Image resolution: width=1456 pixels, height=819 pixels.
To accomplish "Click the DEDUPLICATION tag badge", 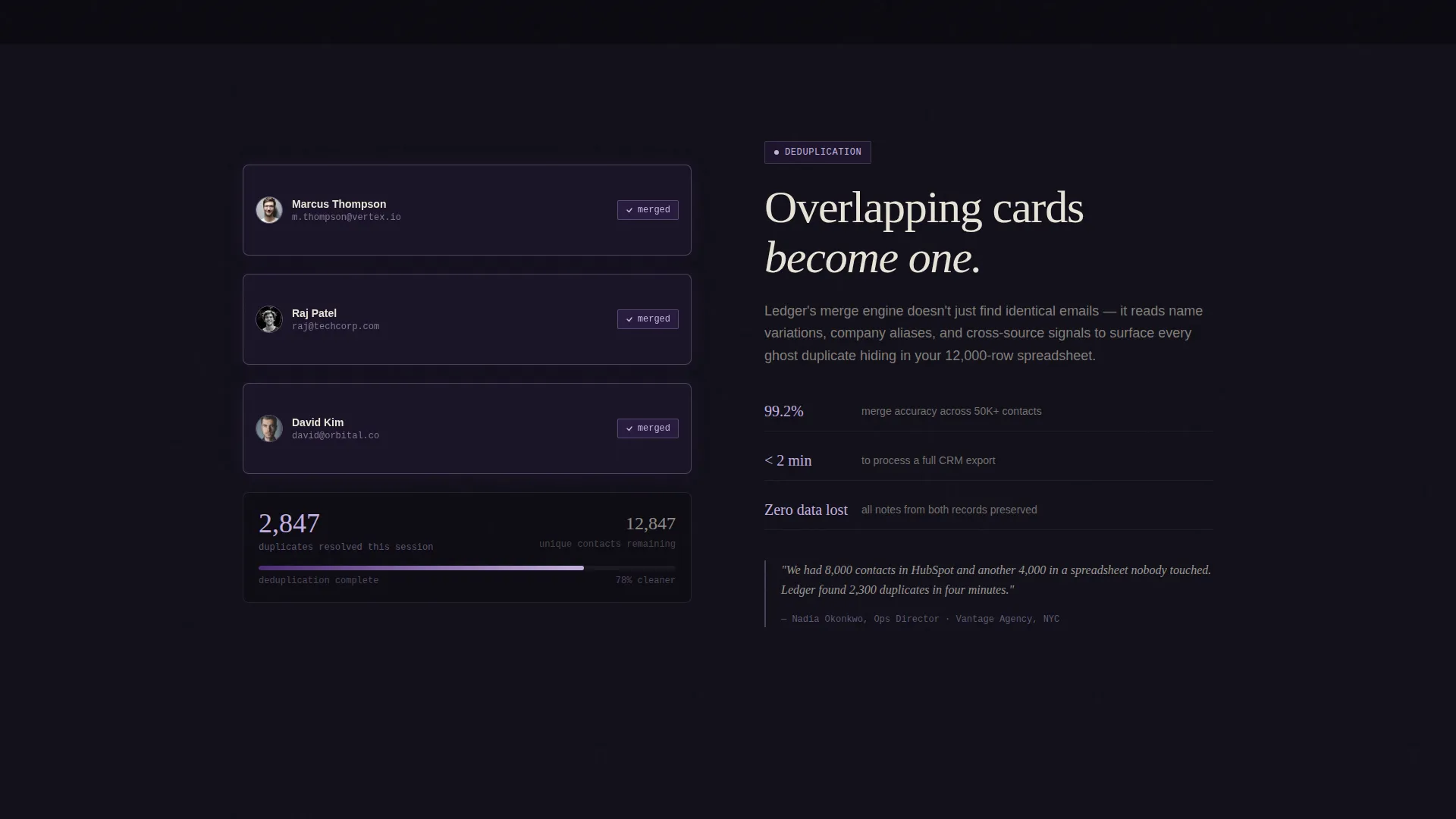I will [817, 152].
